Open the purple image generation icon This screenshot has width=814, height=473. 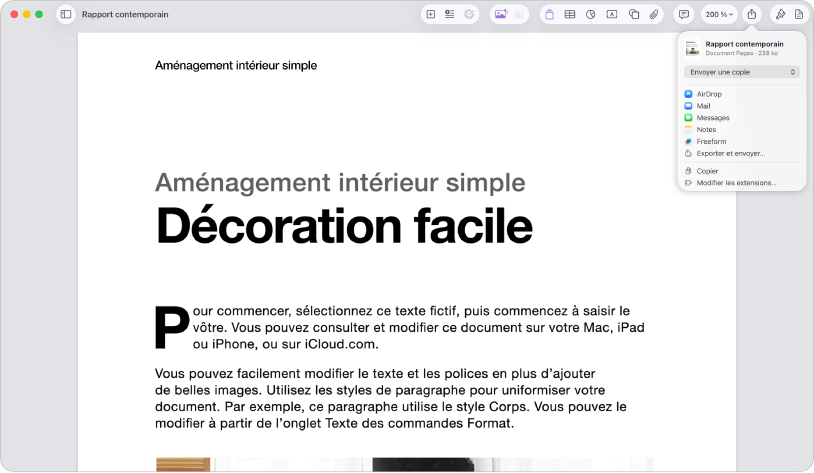(x=501, y=15)
